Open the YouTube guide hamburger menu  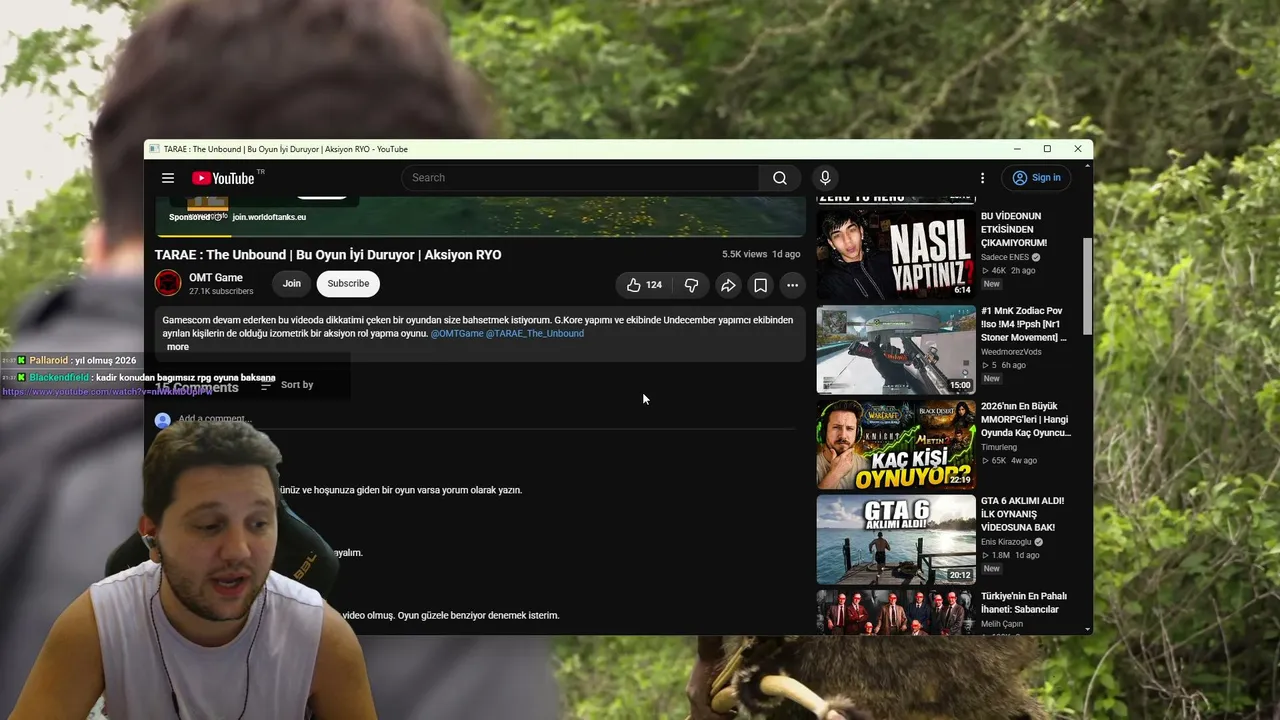point(168,178)
